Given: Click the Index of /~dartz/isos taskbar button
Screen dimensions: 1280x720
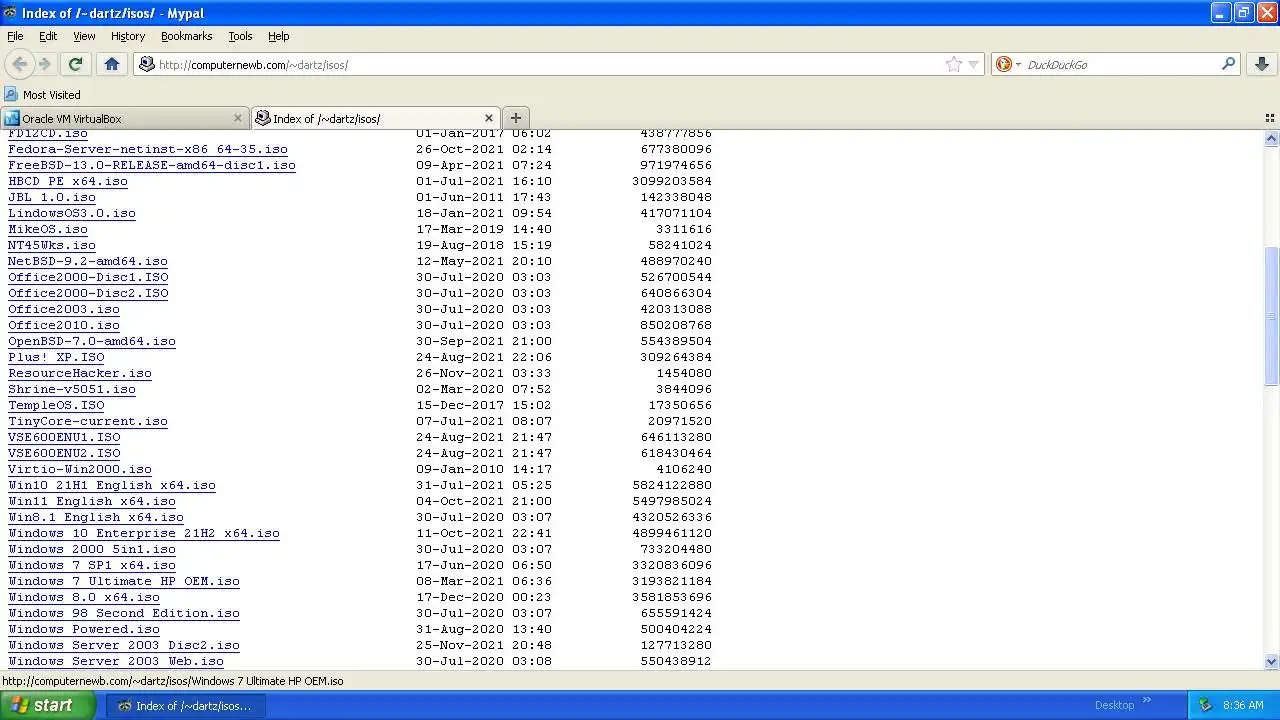Looking at the screenshot, I should click(x=186, y=705).
